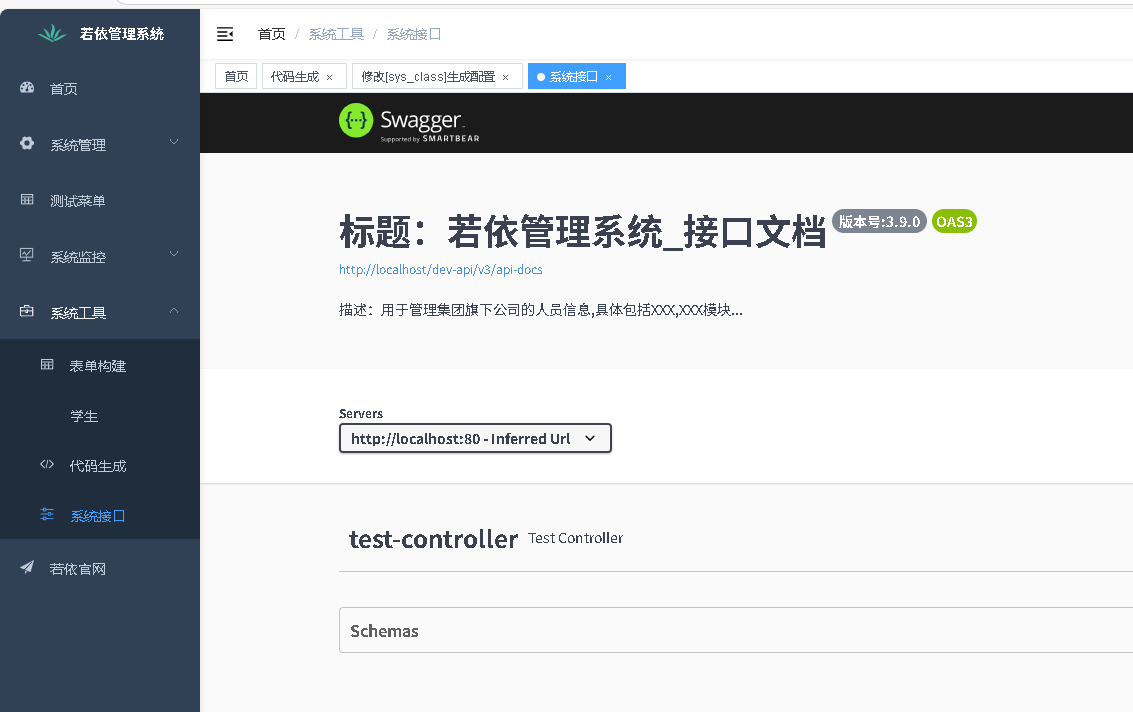The image size is (1133, 712).
Task: Click the 系统管理 gear icon
Action: (27, 144)
